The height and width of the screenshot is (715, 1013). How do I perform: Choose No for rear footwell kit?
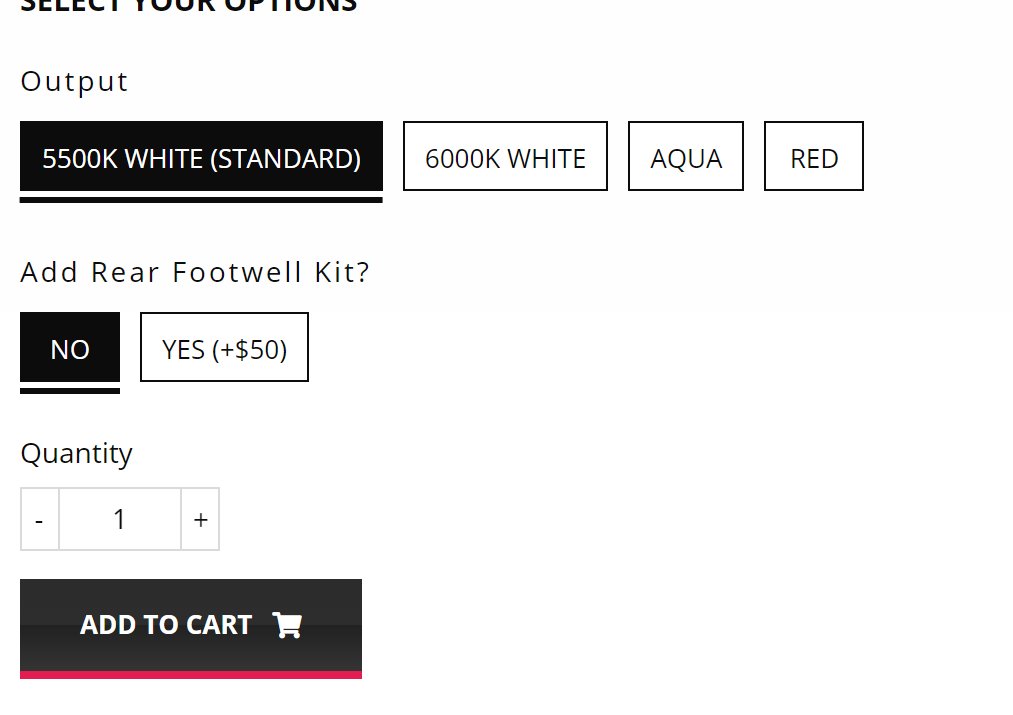(70, 347)
